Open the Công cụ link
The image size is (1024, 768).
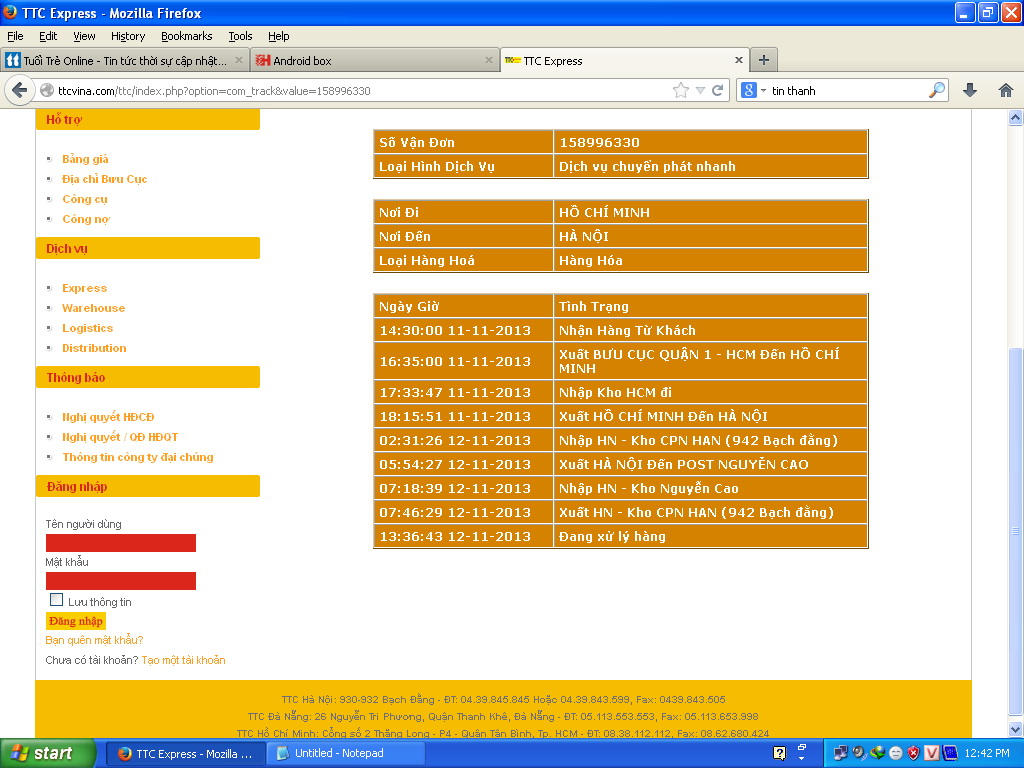click(85, 199)
